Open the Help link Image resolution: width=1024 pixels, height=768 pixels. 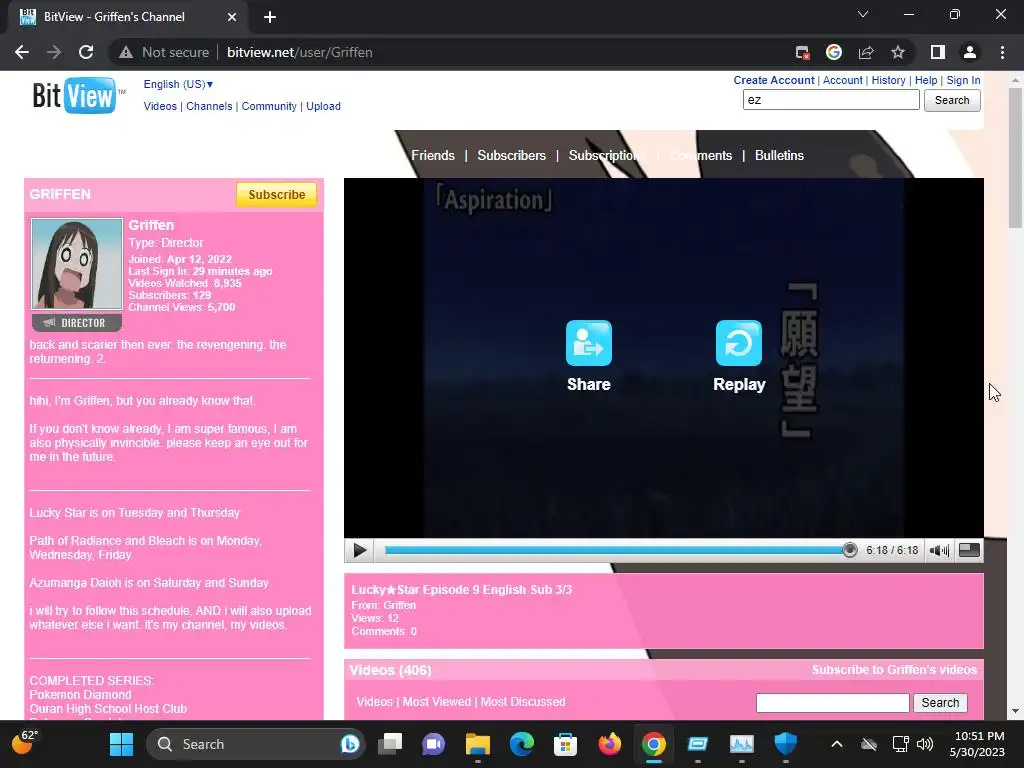[x=926, y=80]
